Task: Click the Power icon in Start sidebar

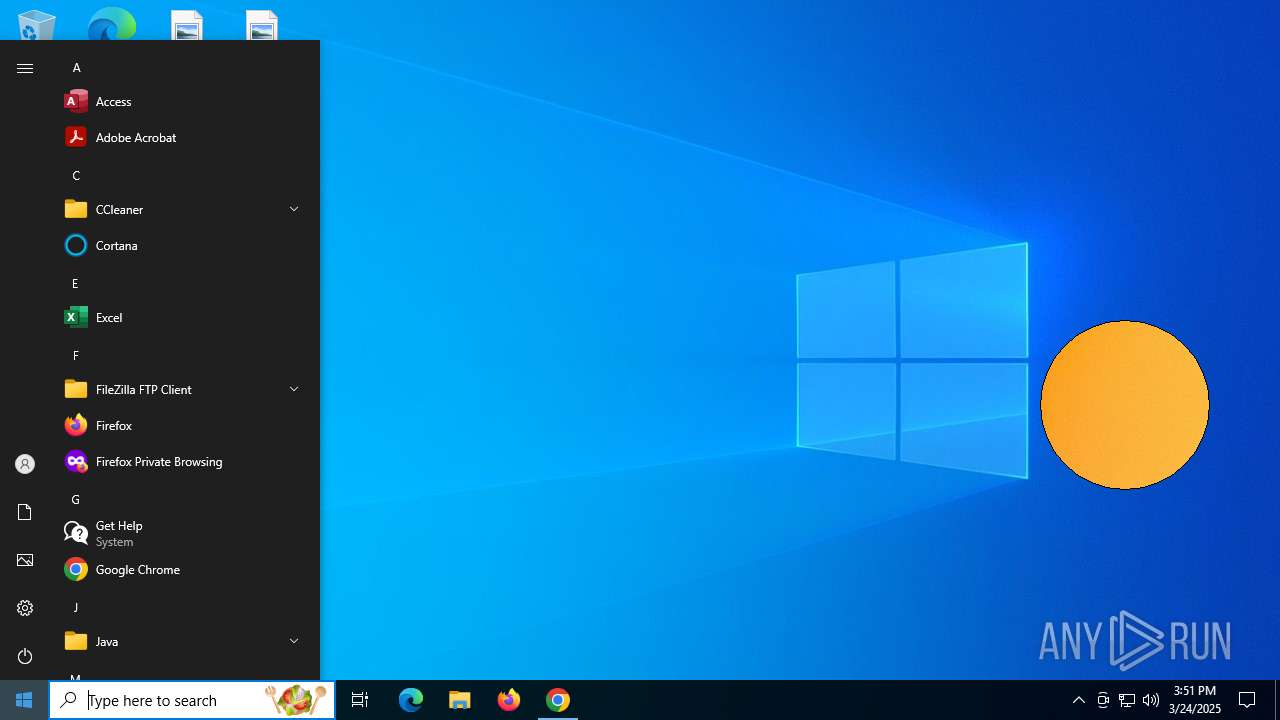Action: (25, 656)
